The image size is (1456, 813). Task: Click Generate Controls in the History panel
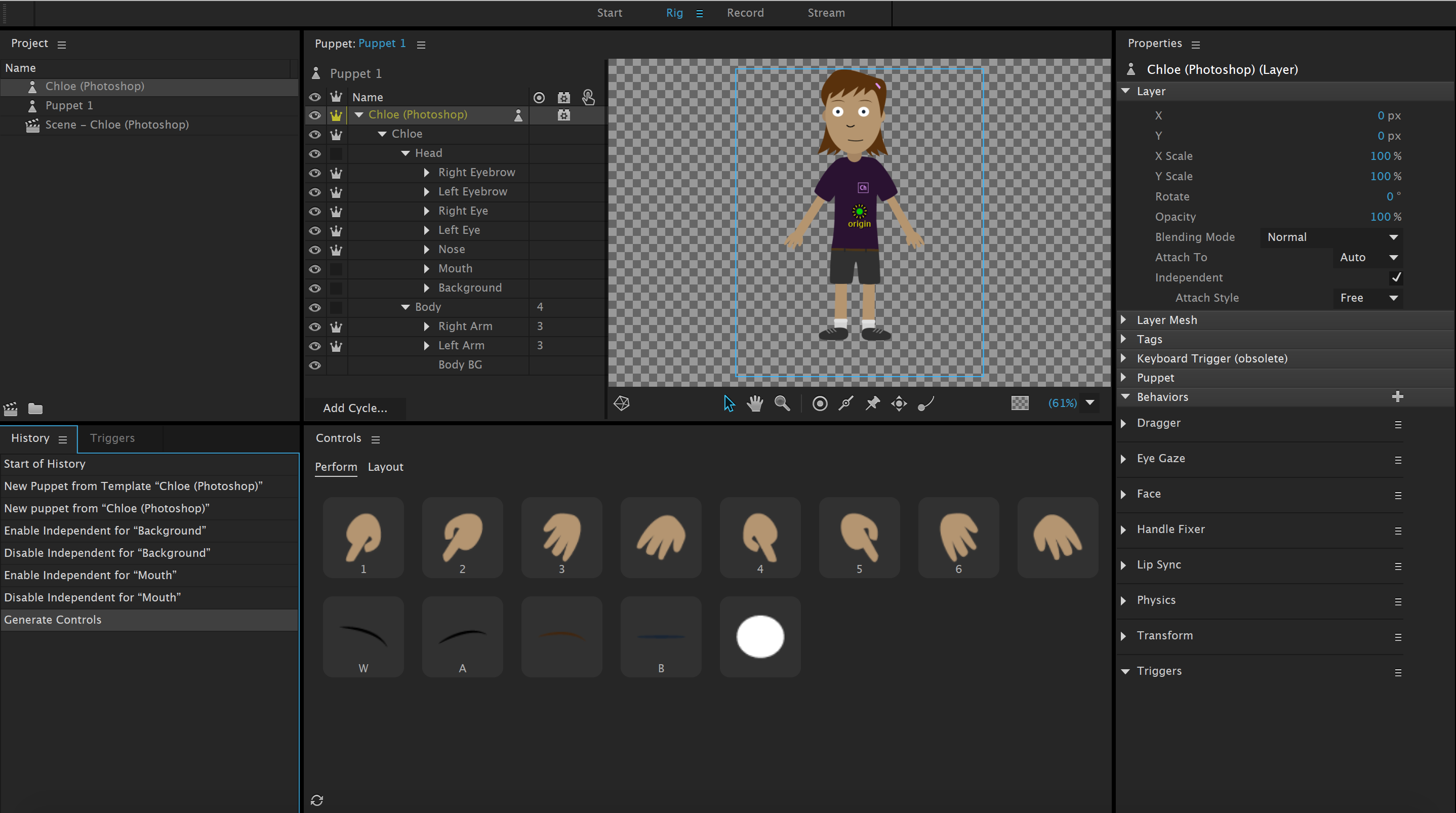[53, 619]
